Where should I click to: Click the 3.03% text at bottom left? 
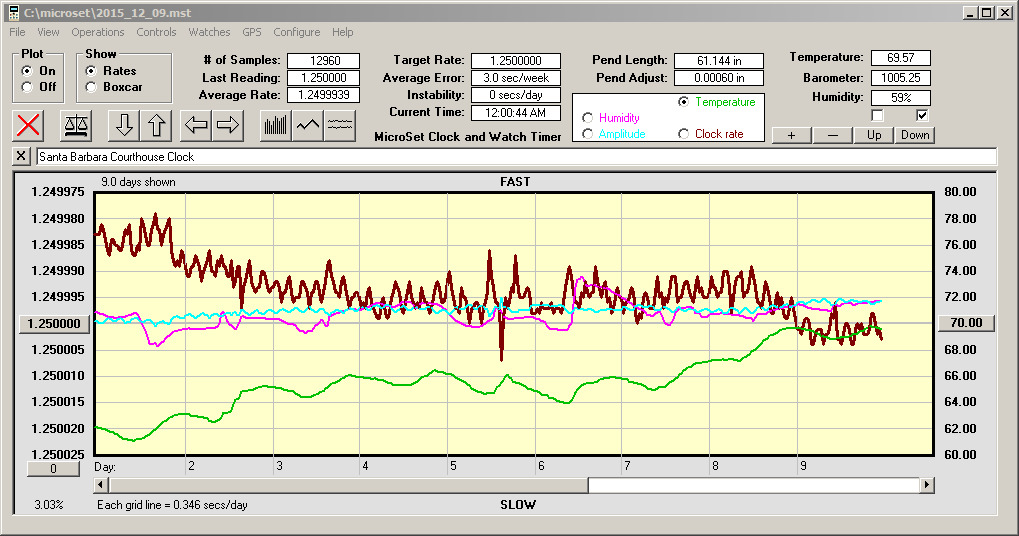tap(49, 505)
